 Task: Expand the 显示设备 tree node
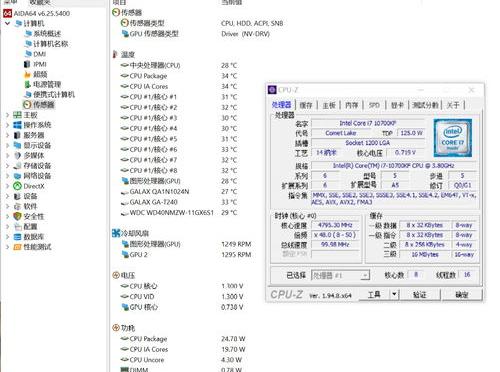7,146
